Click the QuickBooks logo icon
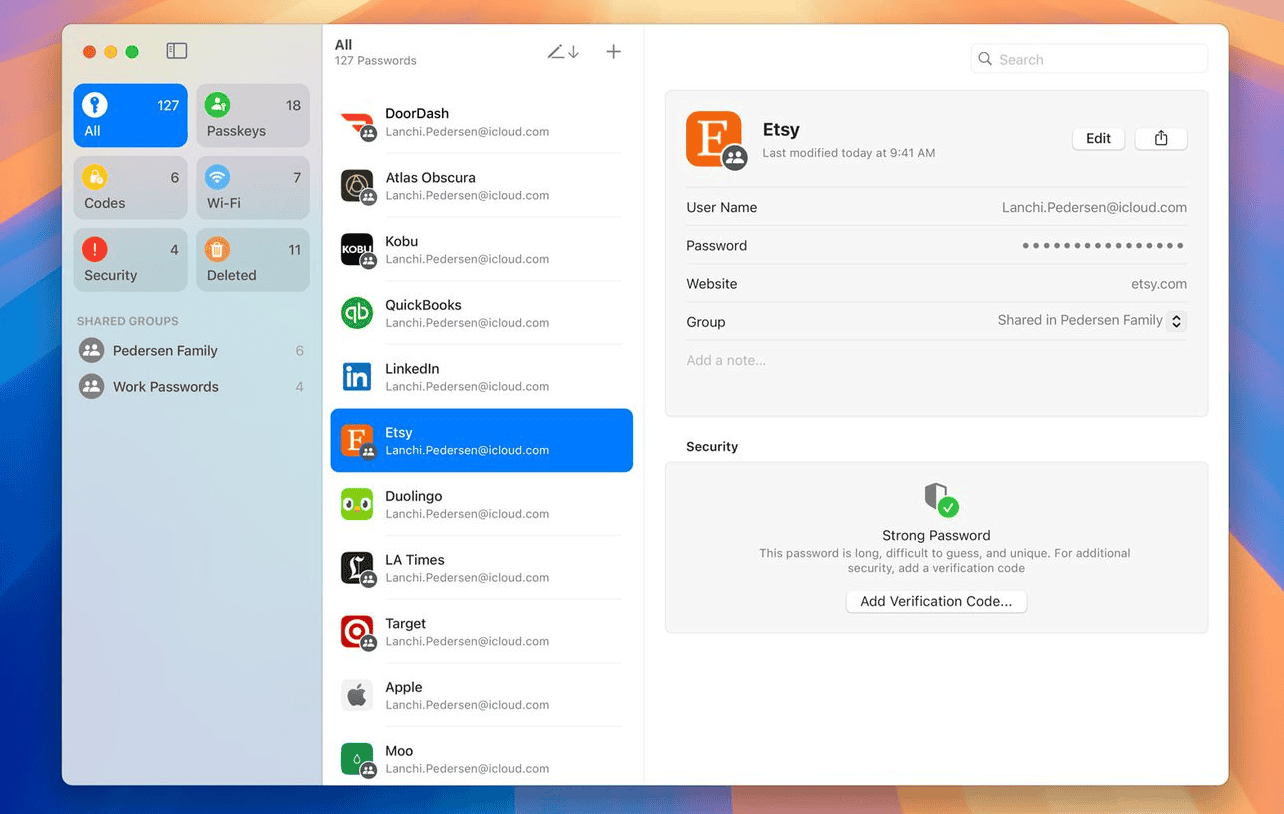 click(x=357, y=313)
